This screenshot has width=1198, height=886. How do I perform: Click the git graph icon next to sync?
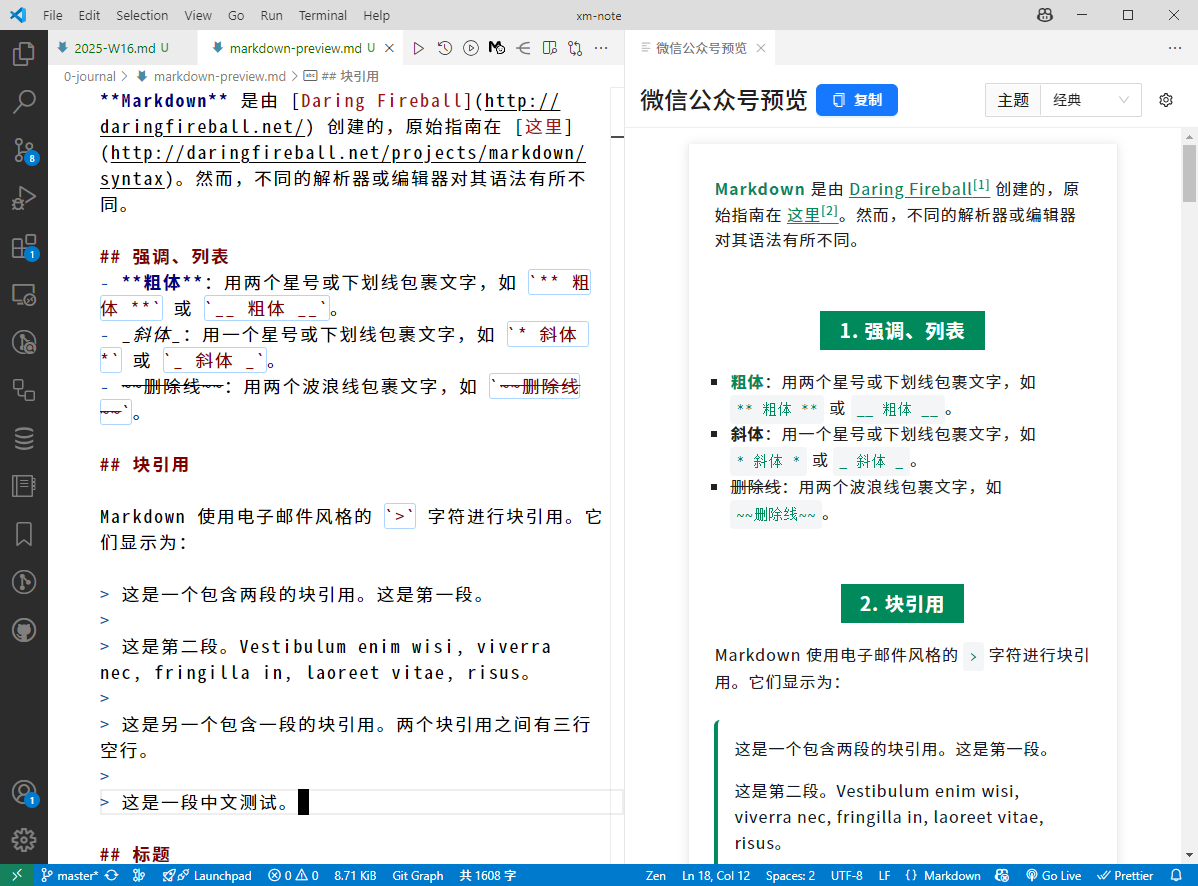pos(138,875)
